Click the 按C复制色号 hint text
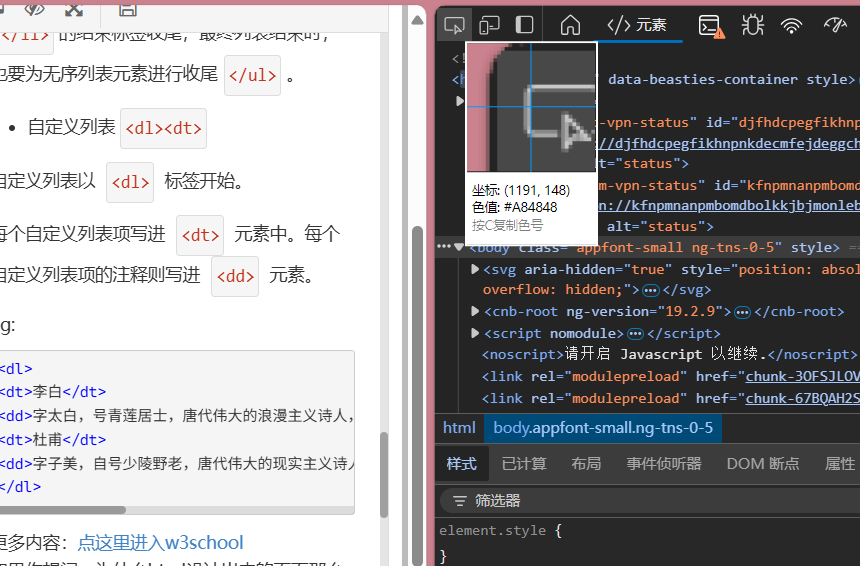This screenshot has height=566, width=860. pos(507,225)
